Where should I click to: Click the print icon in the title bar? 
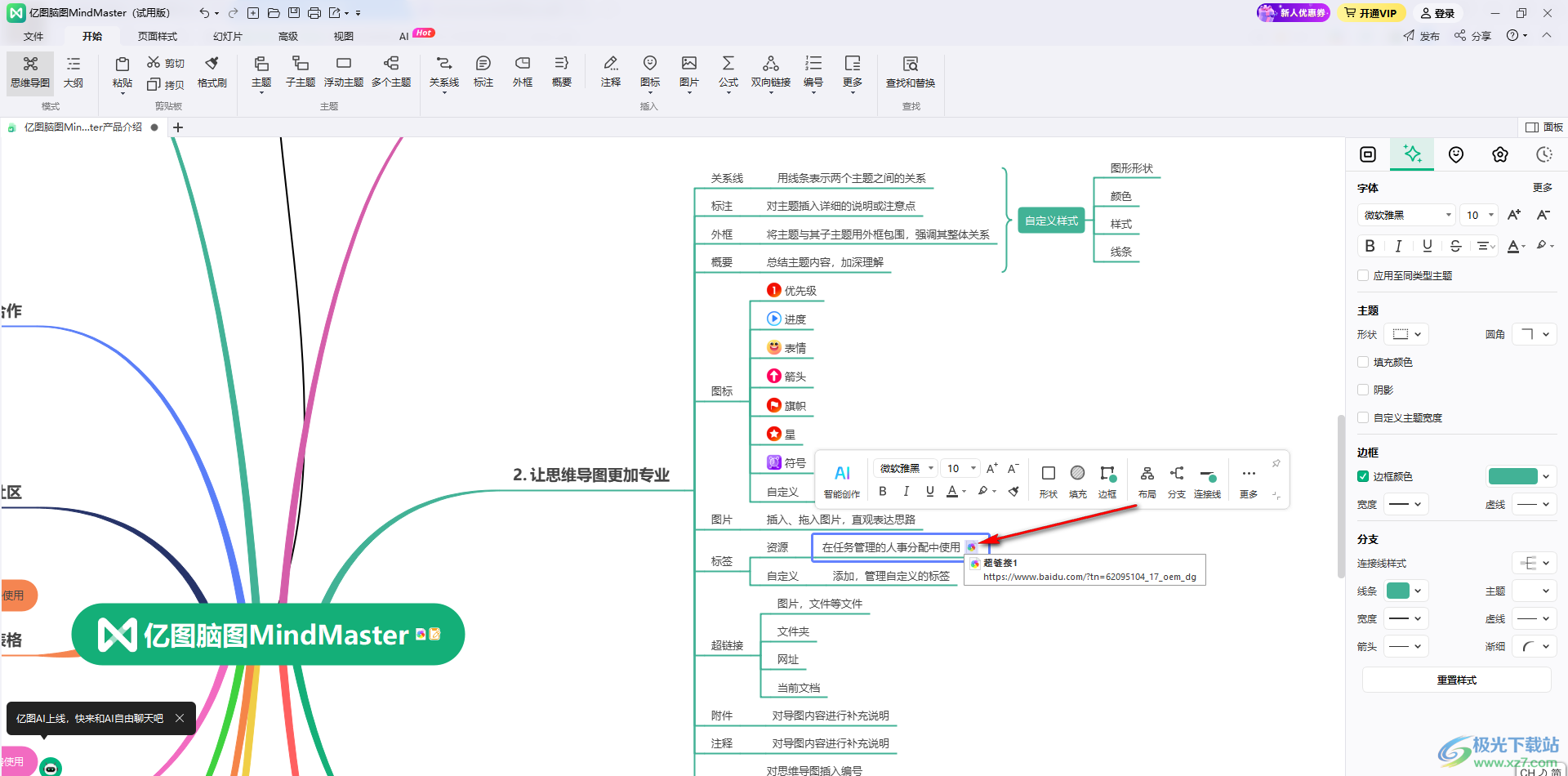tap(314, 13)
